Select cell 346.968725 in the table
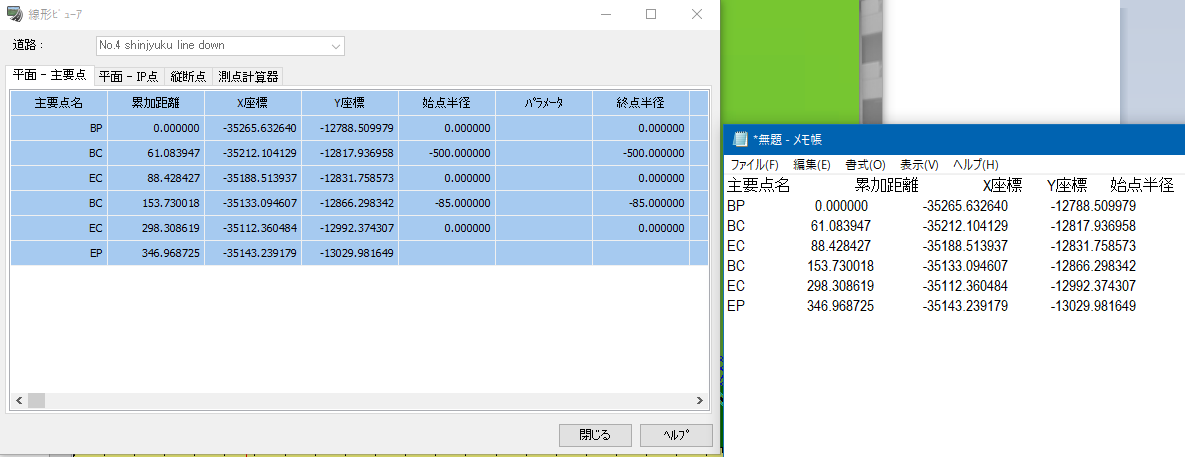Screen dimensions: 1185x457 pos(156,253)
